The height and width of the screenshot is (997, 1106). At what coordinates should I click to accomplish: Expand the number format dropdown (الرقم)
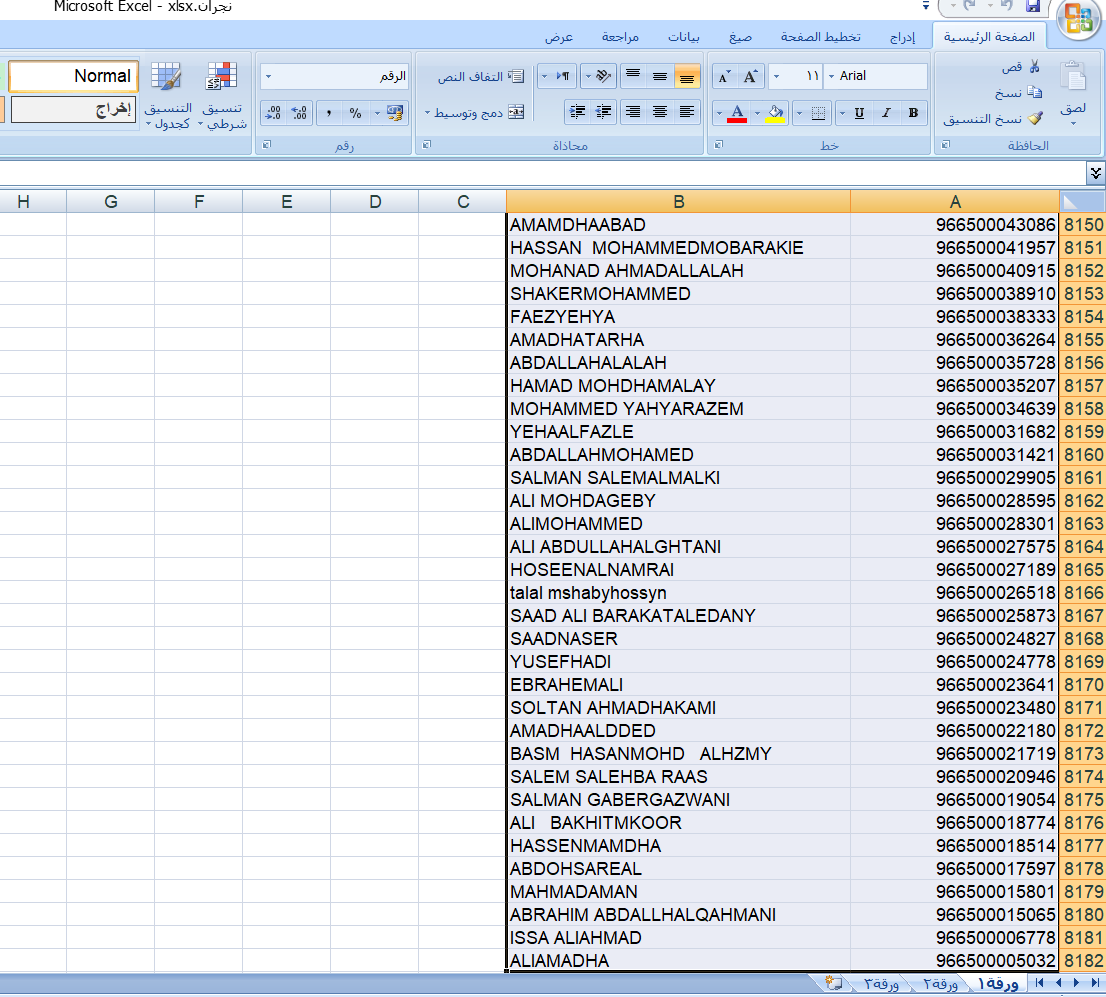coord(268,76)
